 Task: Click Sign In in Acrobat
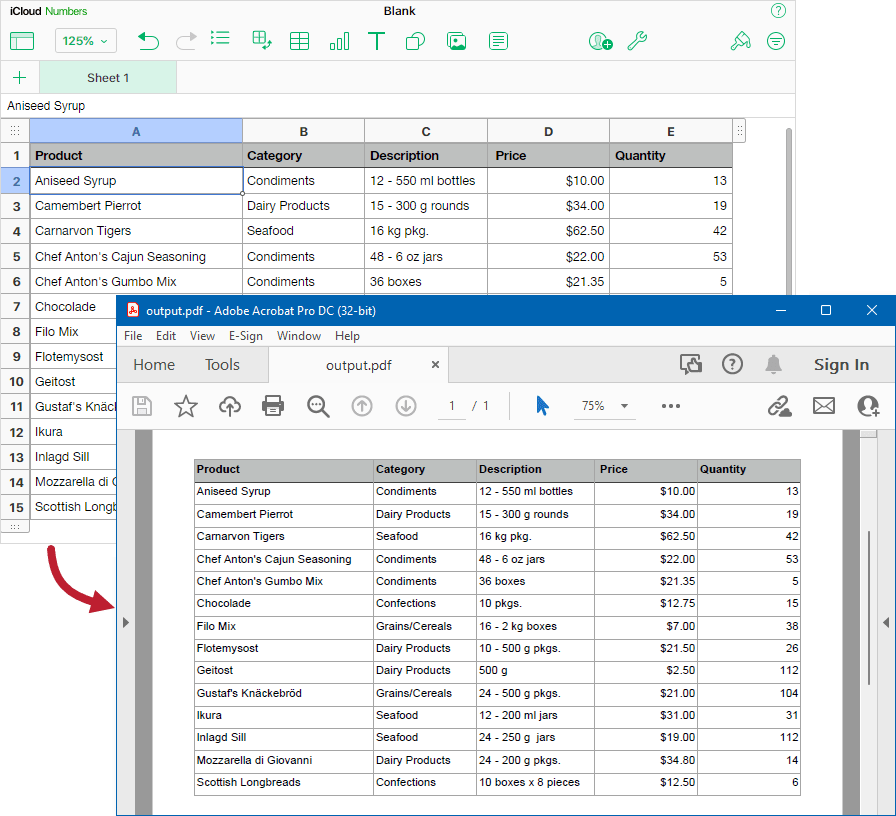pyautogui.click(x=841, y=365)
